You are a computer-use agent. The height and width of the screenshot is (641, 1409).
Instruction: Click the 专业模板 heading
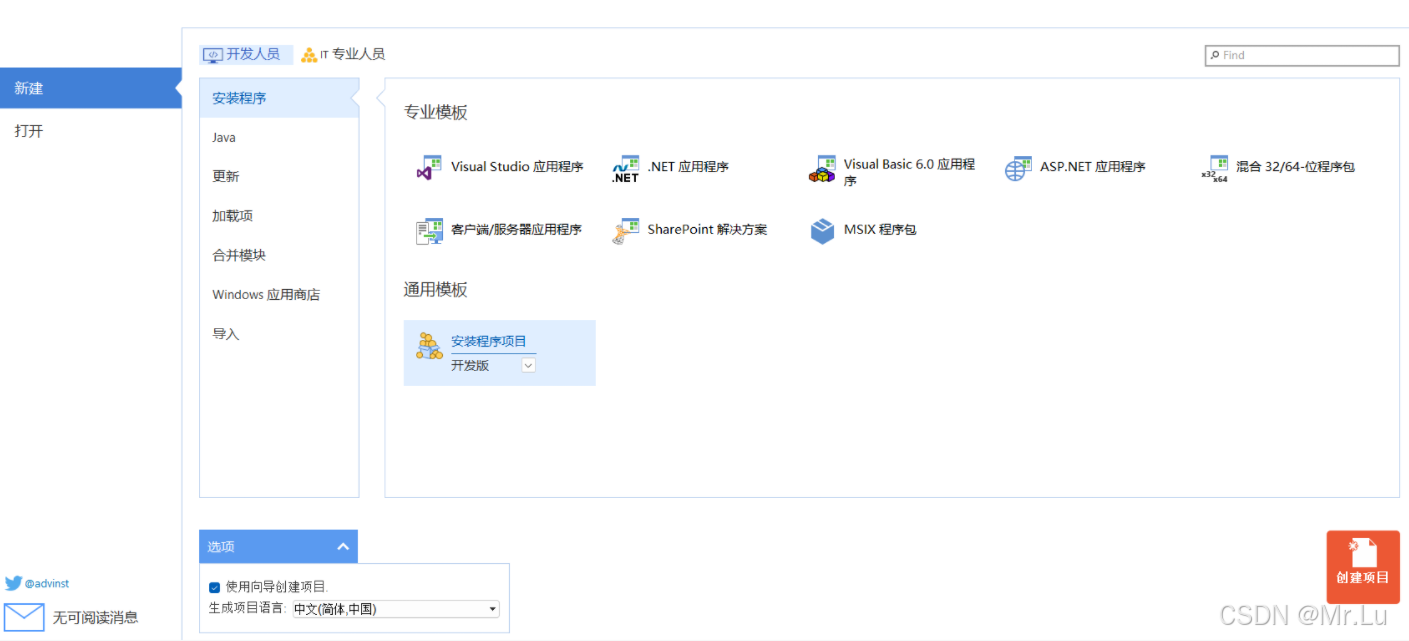(435, 113)
